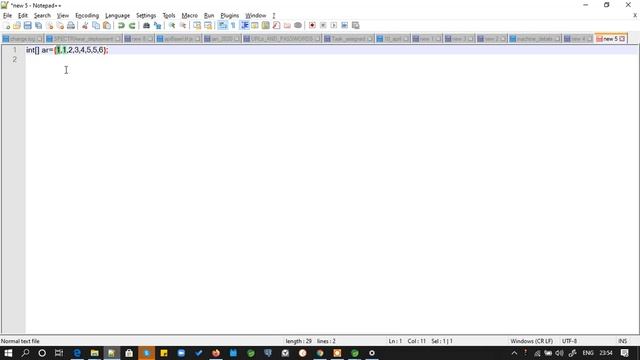Open the Plugins menu
Screen dimensions: 640x360
[x=229, y=16]
